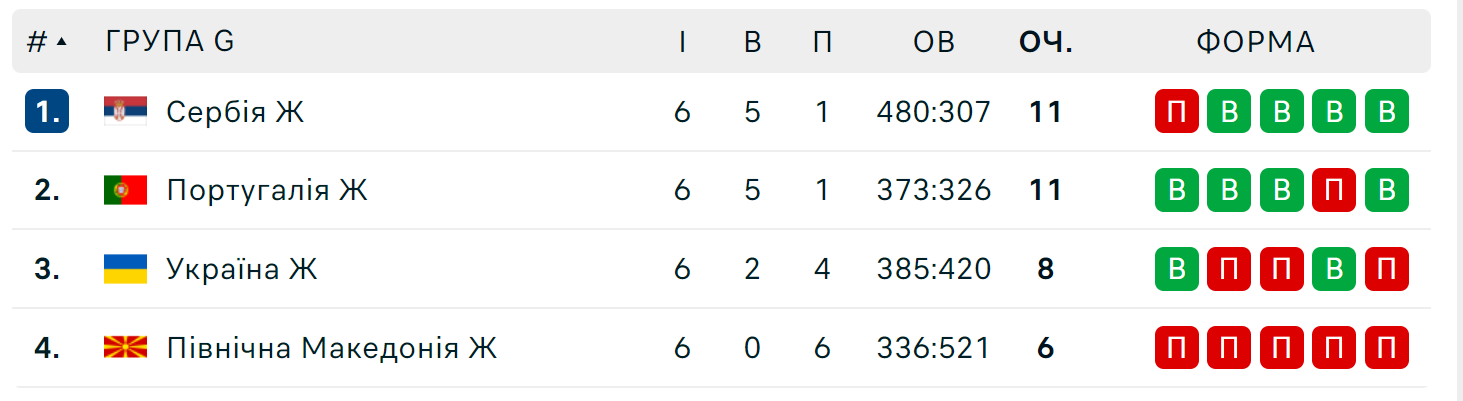Click North Macedonia's last red П form badge
This screenshot has height=401, width=1463.
tap(1386, 348)
